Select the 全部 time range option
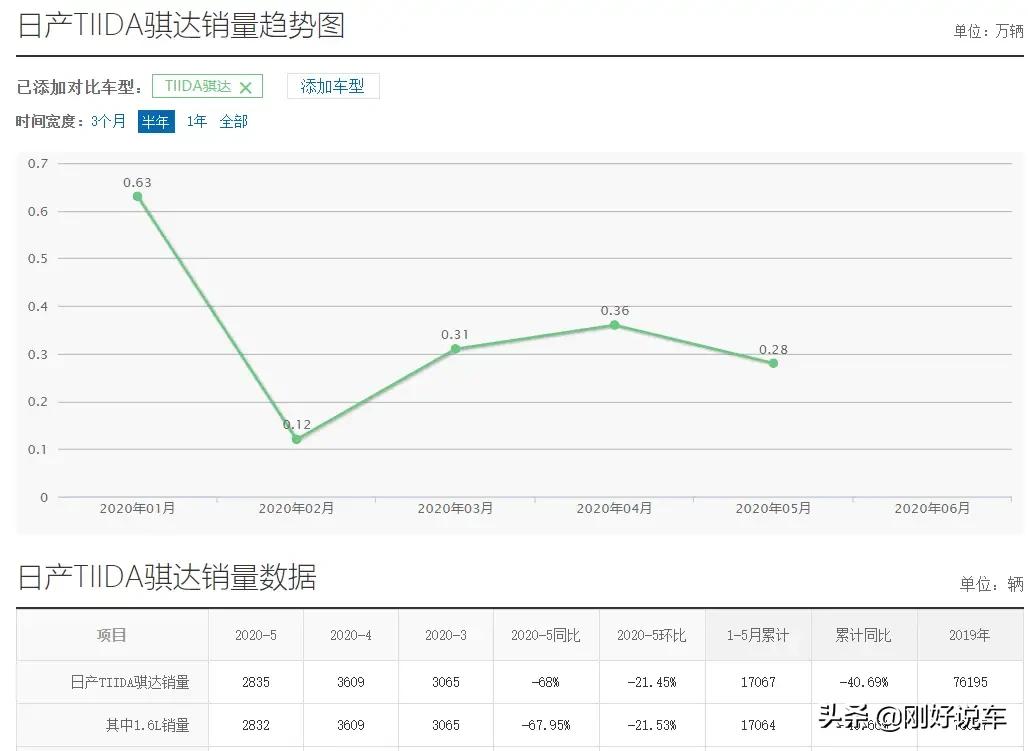The width and height of the screenshot is (1028, 751). (x=233, y=120)
